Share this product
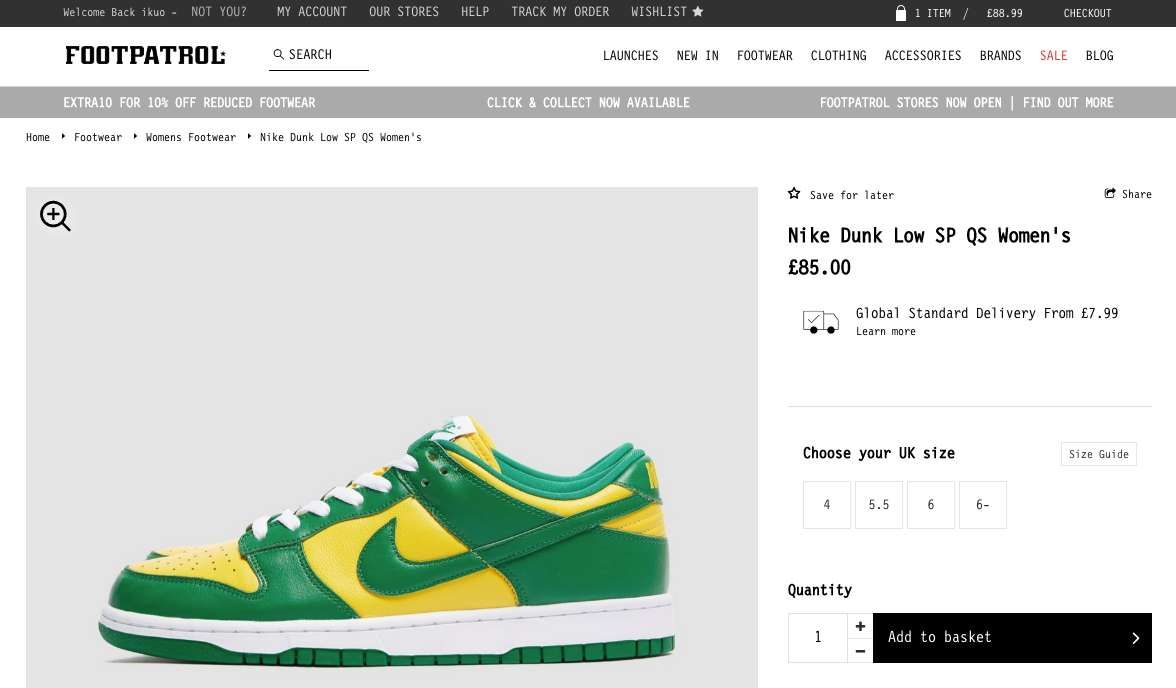Viewport: 1176px width, 688px height. 1128,194
